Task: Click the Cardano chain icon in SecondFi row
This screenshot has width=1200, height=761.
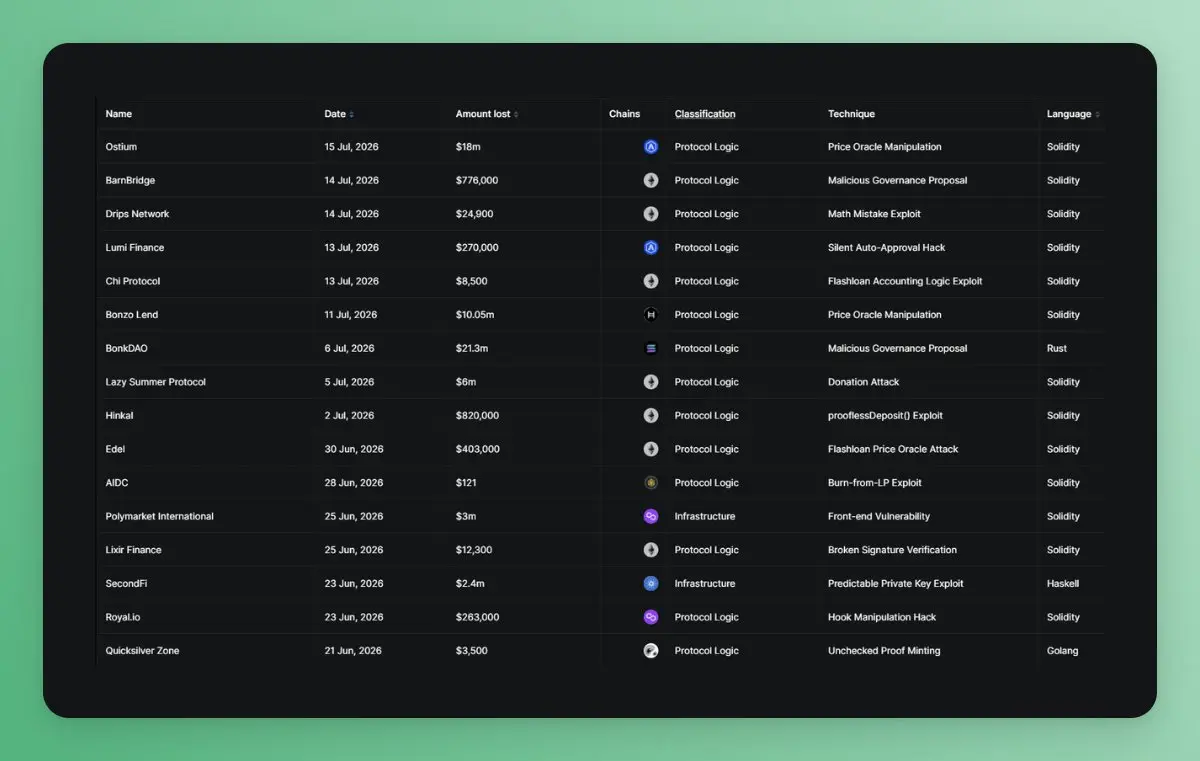Action: pyautogui.click(x=651, y=584)
